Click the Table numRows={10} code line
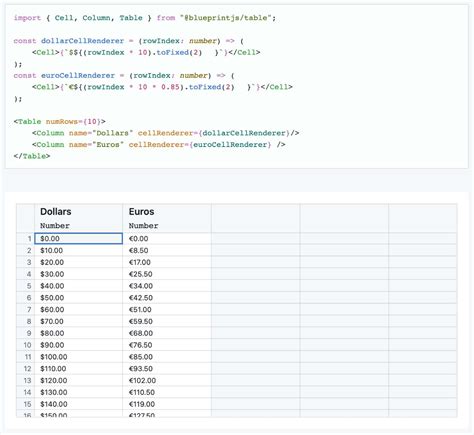Image resolution: width=474 pixels, height=435 pixels. (60, 122)
